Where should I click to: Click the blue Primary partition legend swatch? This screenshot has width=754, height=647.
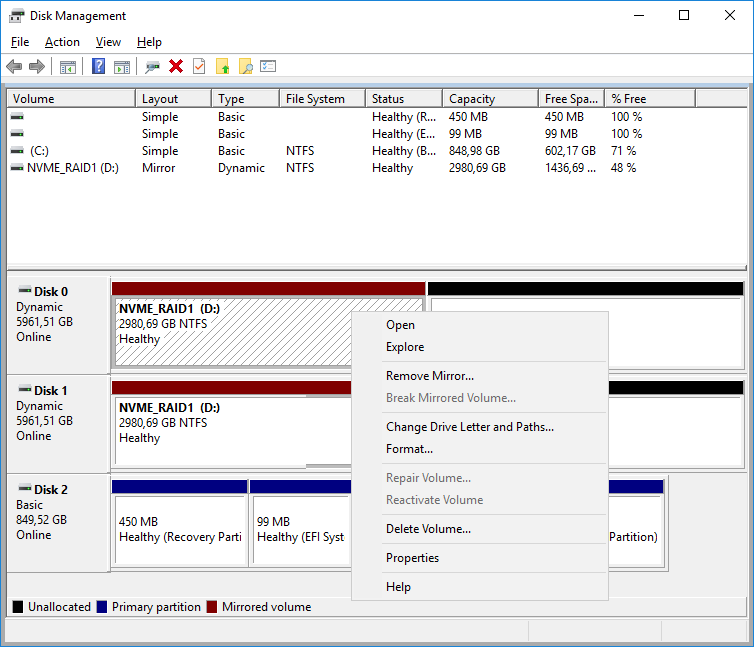pyautogui.click(x=101, y=607)
